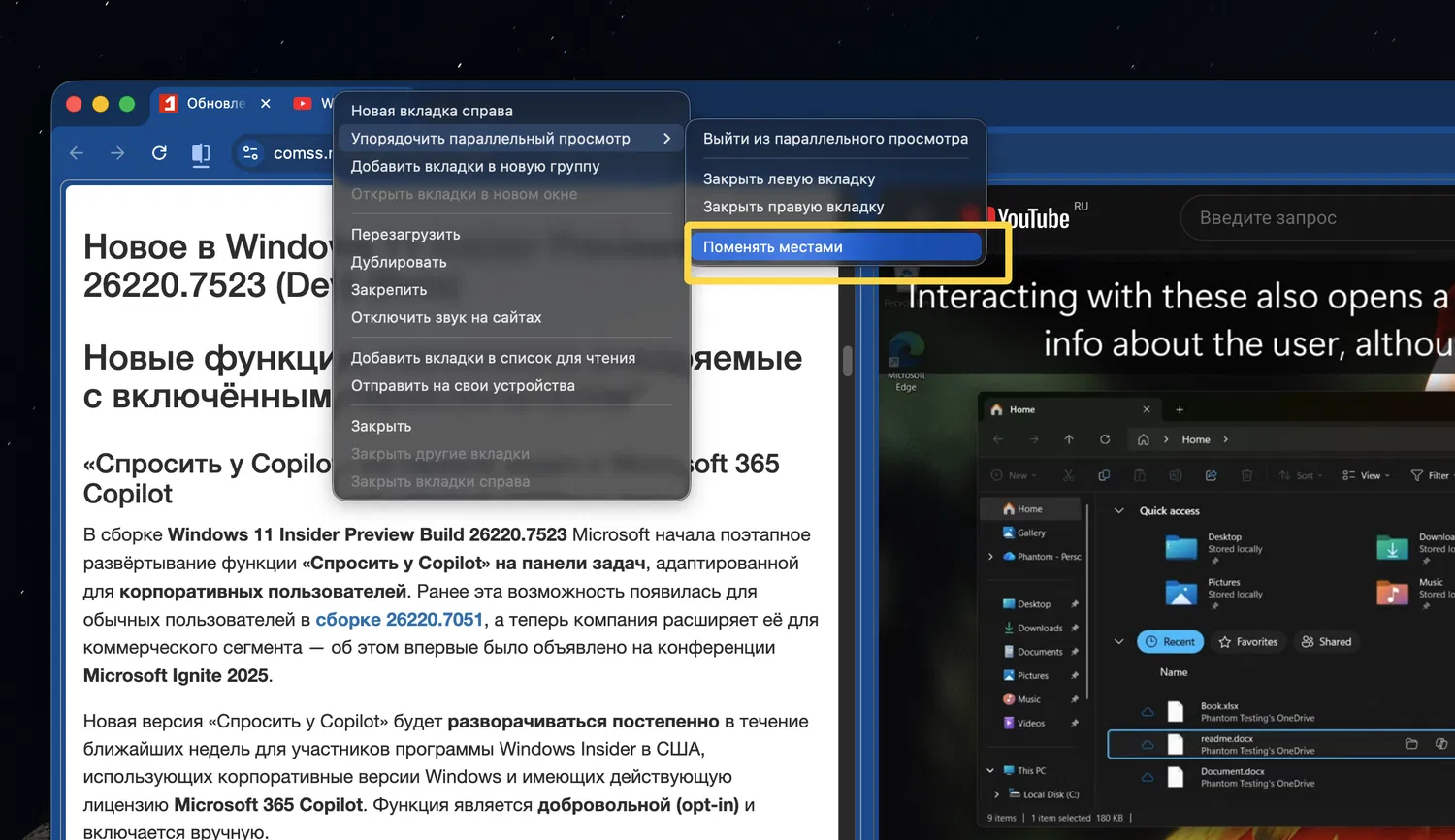This screenshot has width=1455, height=840.
Task: Click the Microsoft Edge desktop icon in the video
Action: pyautogui.click(x=906, y=361)
